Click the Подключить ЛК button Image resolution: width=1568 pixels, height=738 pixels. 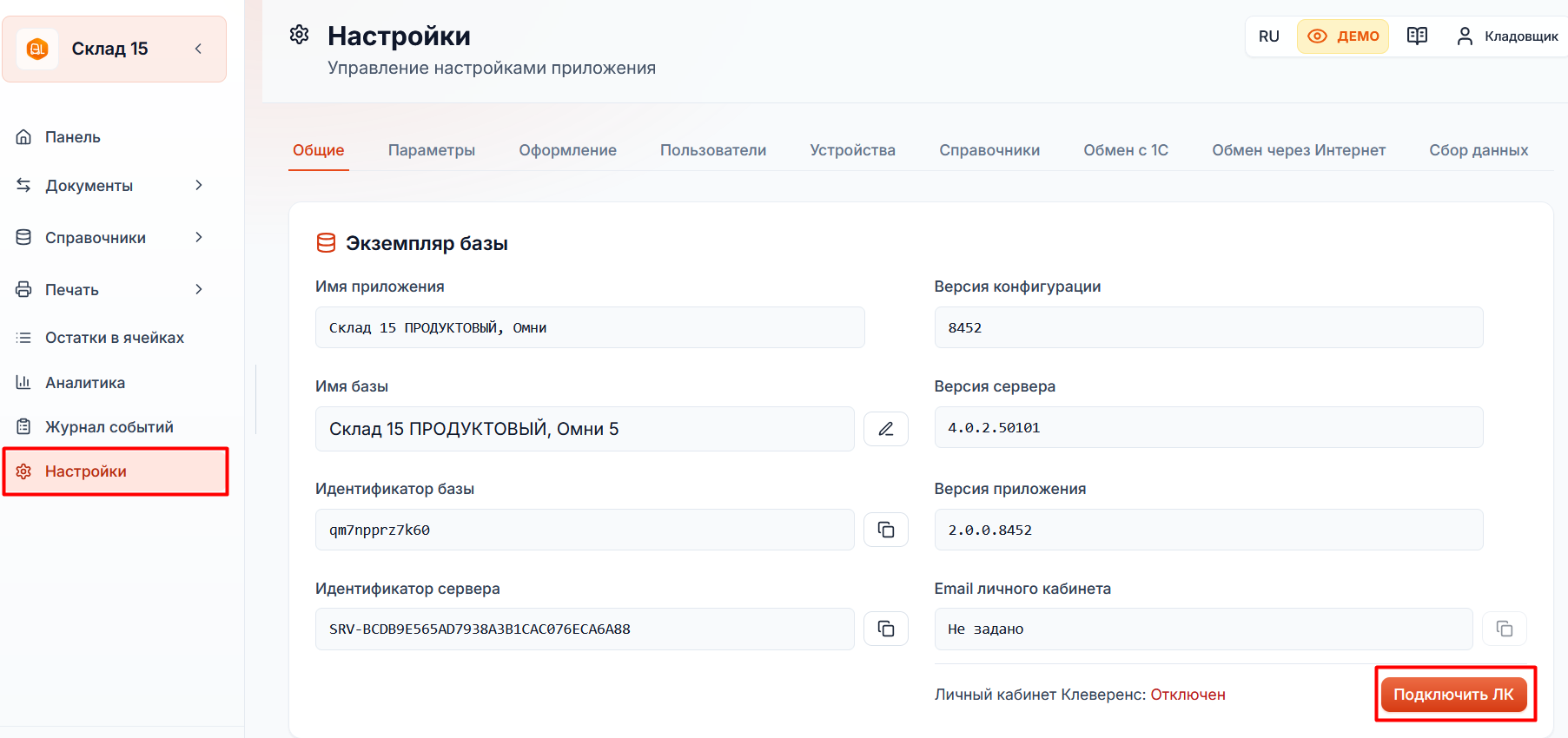coord(1453,695)
